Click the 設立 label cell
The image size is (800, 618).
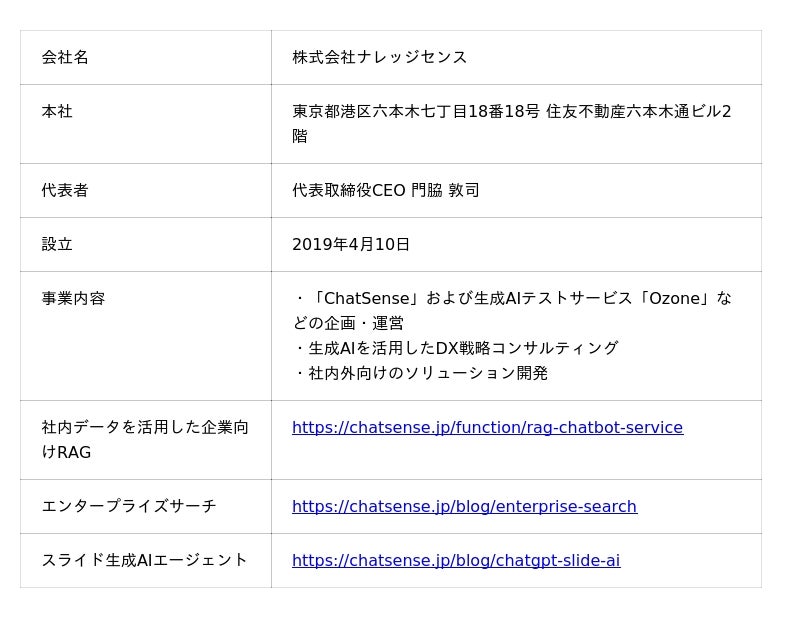57,245
